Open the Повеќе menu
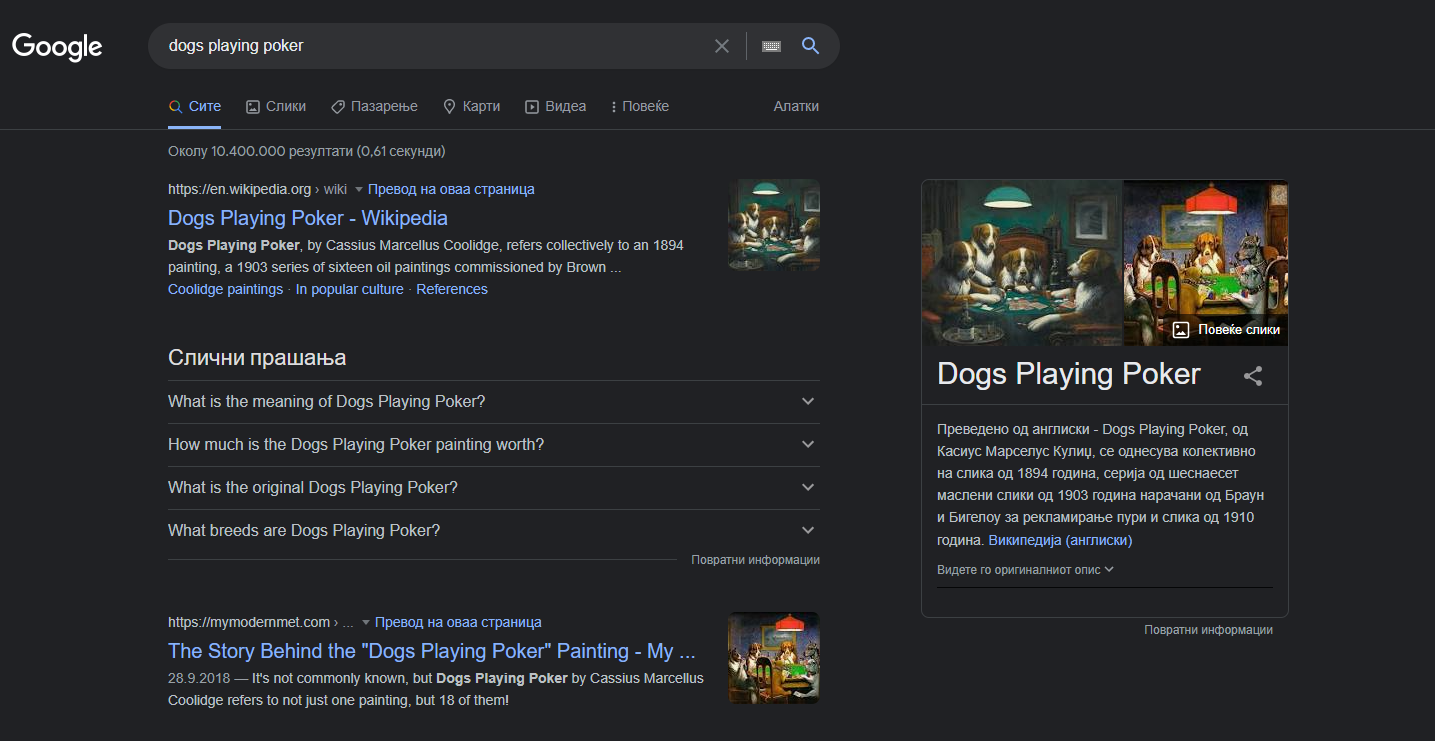 coord(640,106)
